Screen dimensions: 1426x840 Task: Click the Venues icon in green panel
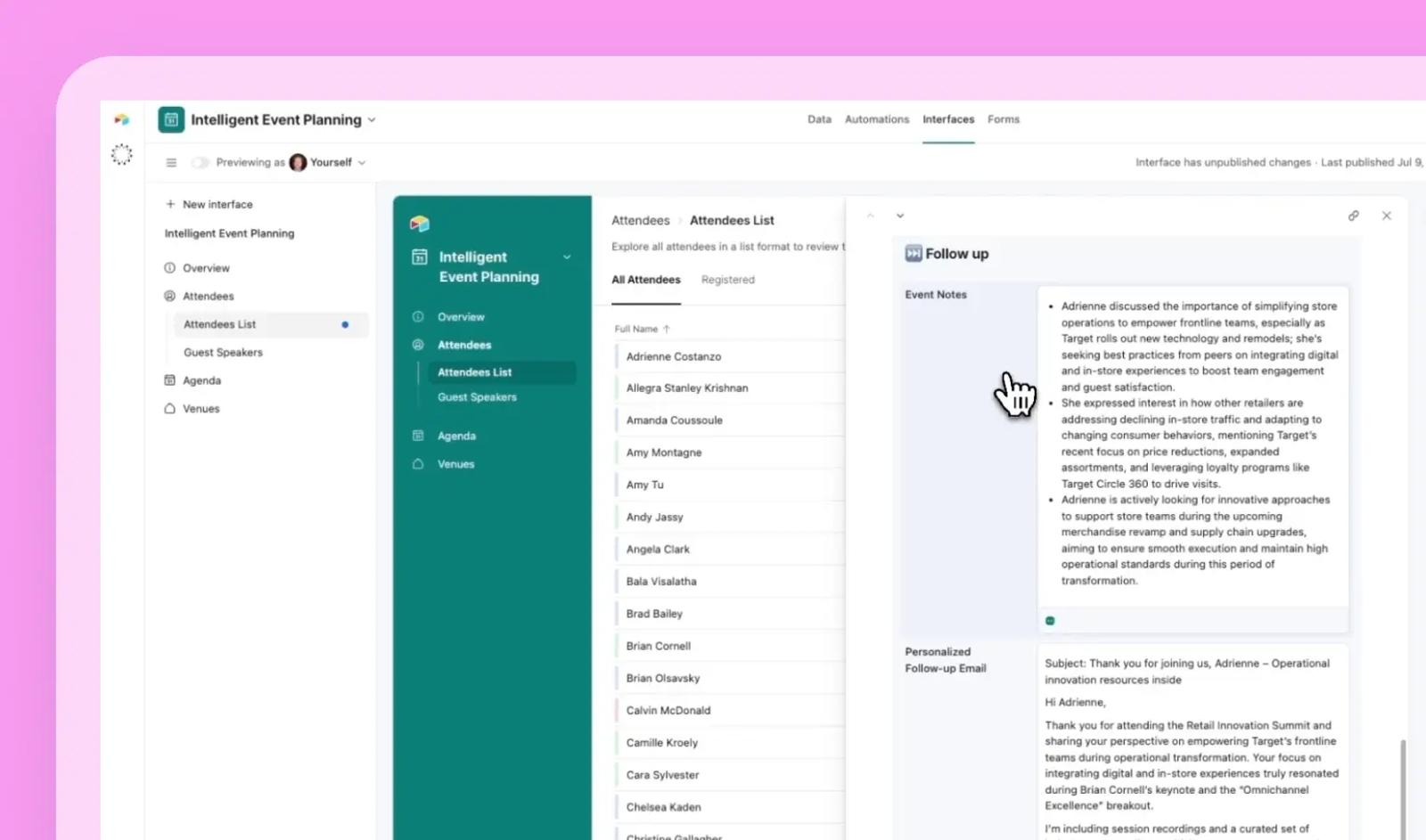click(418, 464)
